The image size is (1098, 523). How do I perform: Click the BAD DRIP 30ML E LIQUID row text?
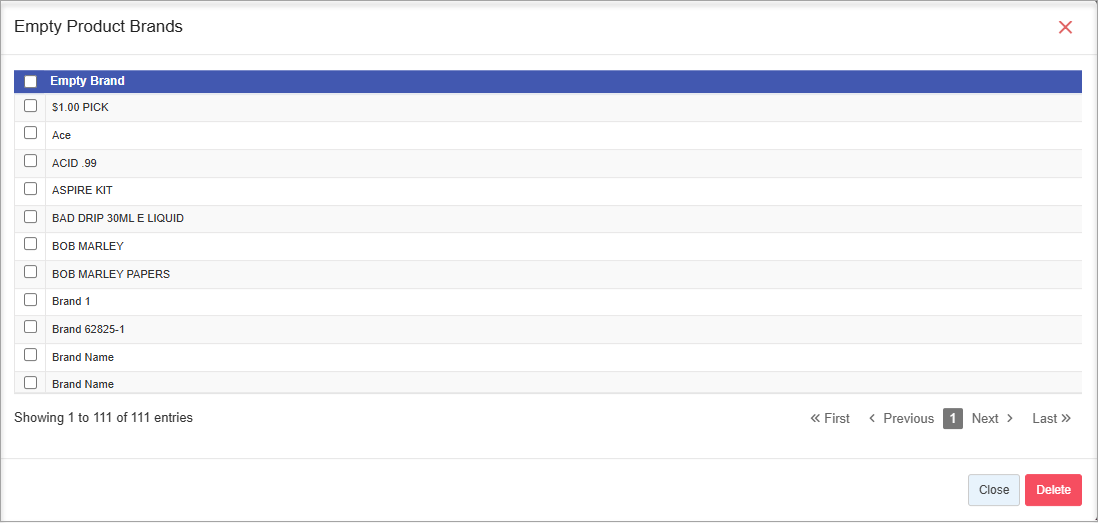pos(118,218)
